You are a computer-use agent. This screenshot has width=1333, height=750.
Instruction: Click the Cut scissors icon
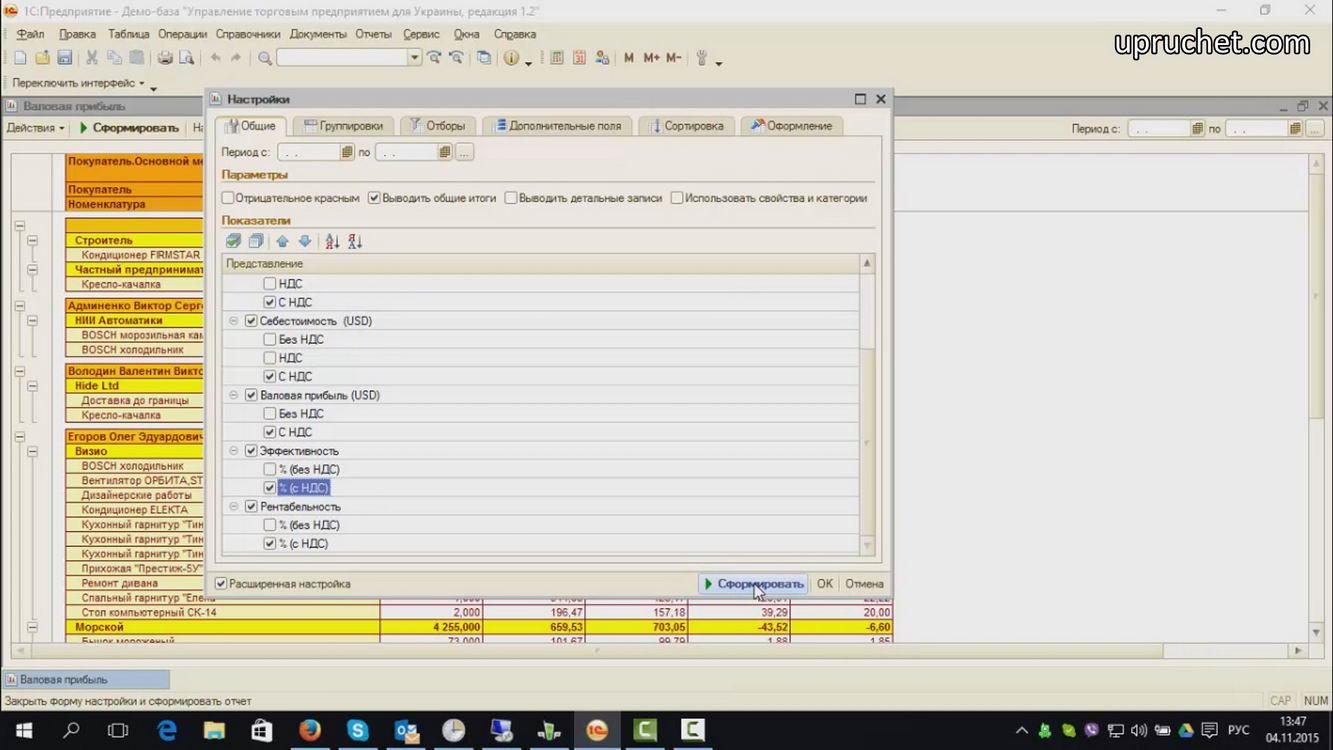(x=91, y=58)
